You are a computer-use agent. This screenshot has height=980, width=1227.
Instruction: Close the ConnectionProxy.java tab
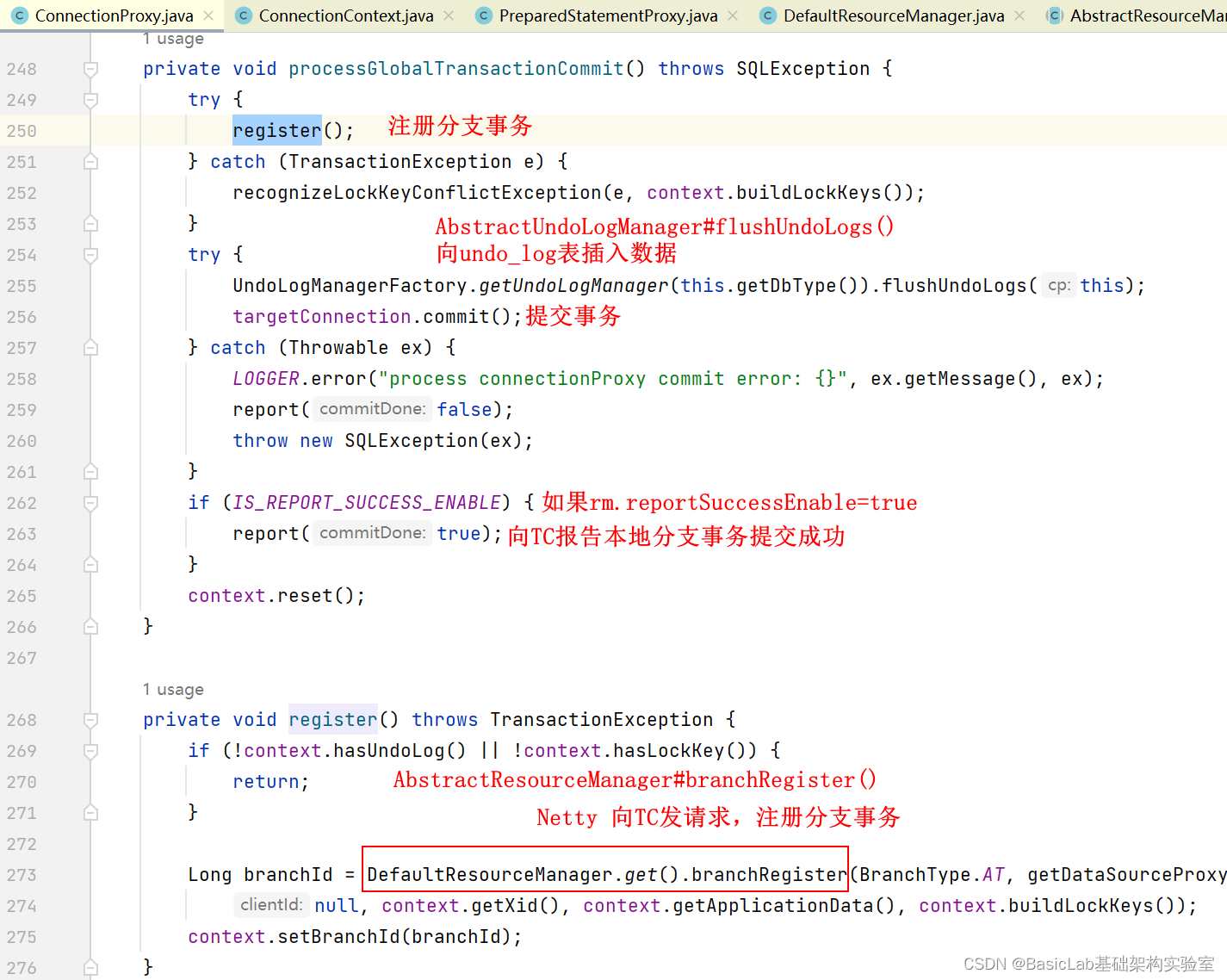pyautogui.click(x=208, y=16)
